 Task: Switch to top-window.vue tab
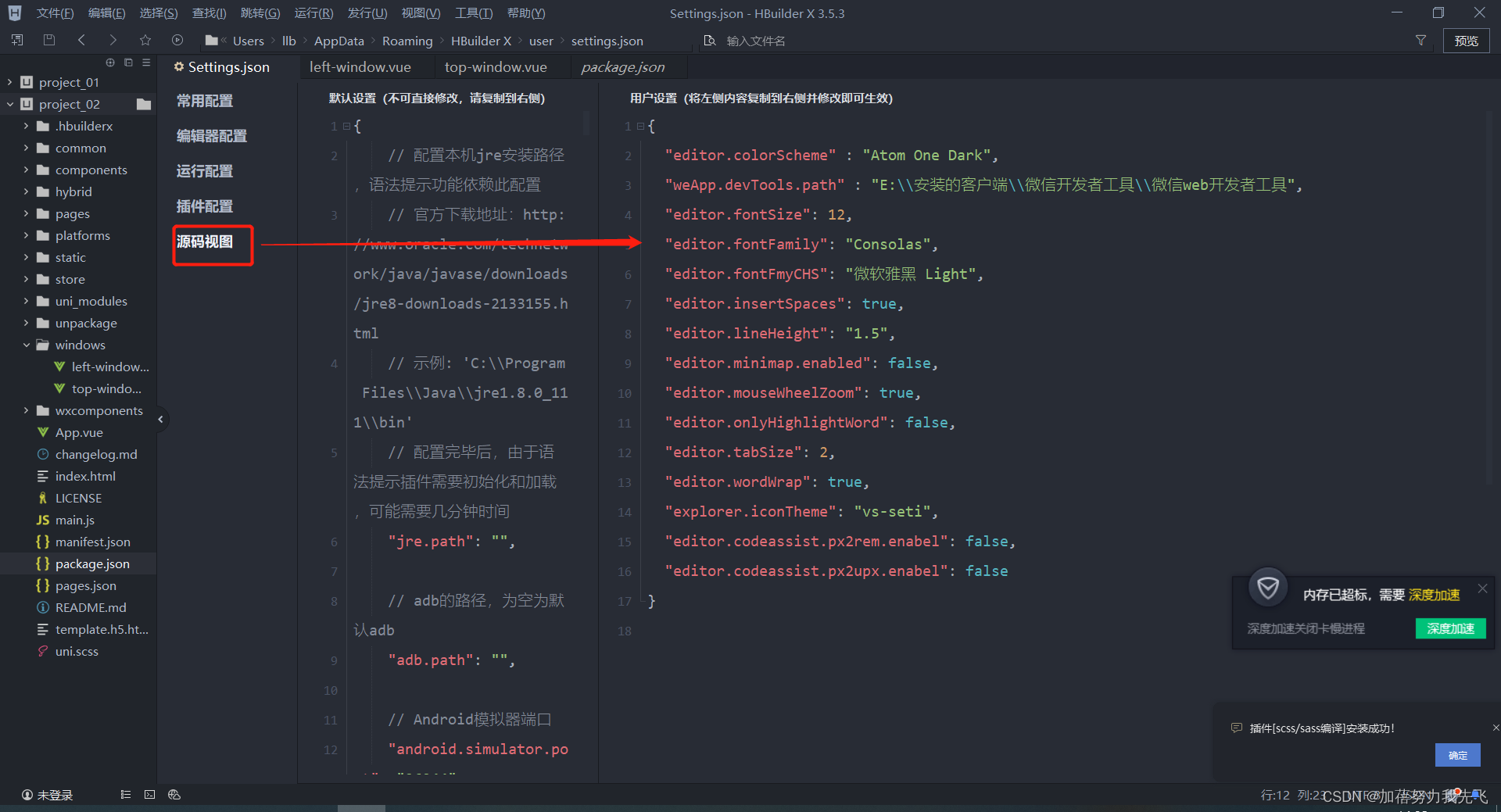click(496, 67)
